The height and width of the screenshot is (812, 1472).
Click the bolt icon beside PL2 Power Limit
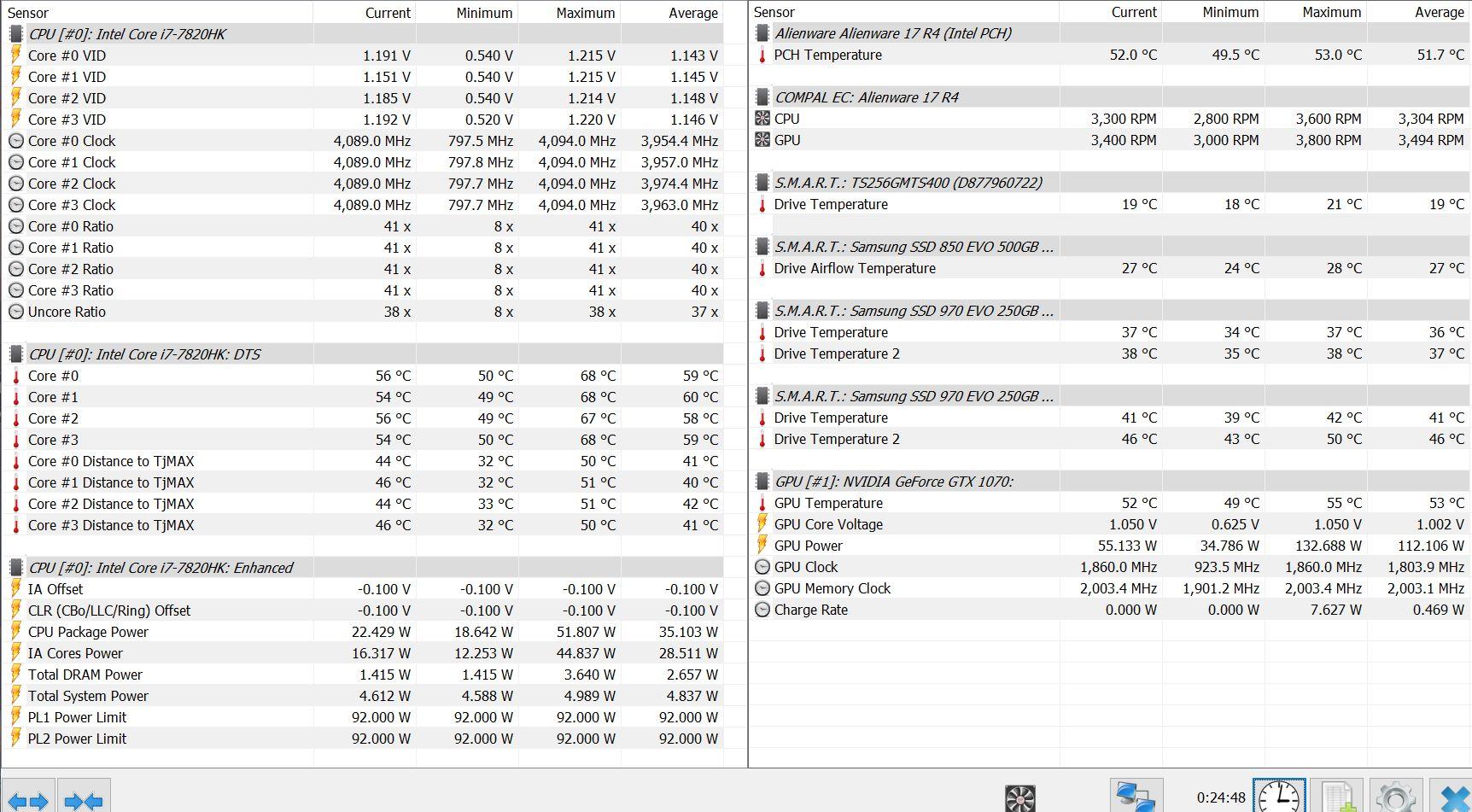click(x=15, y=739)
